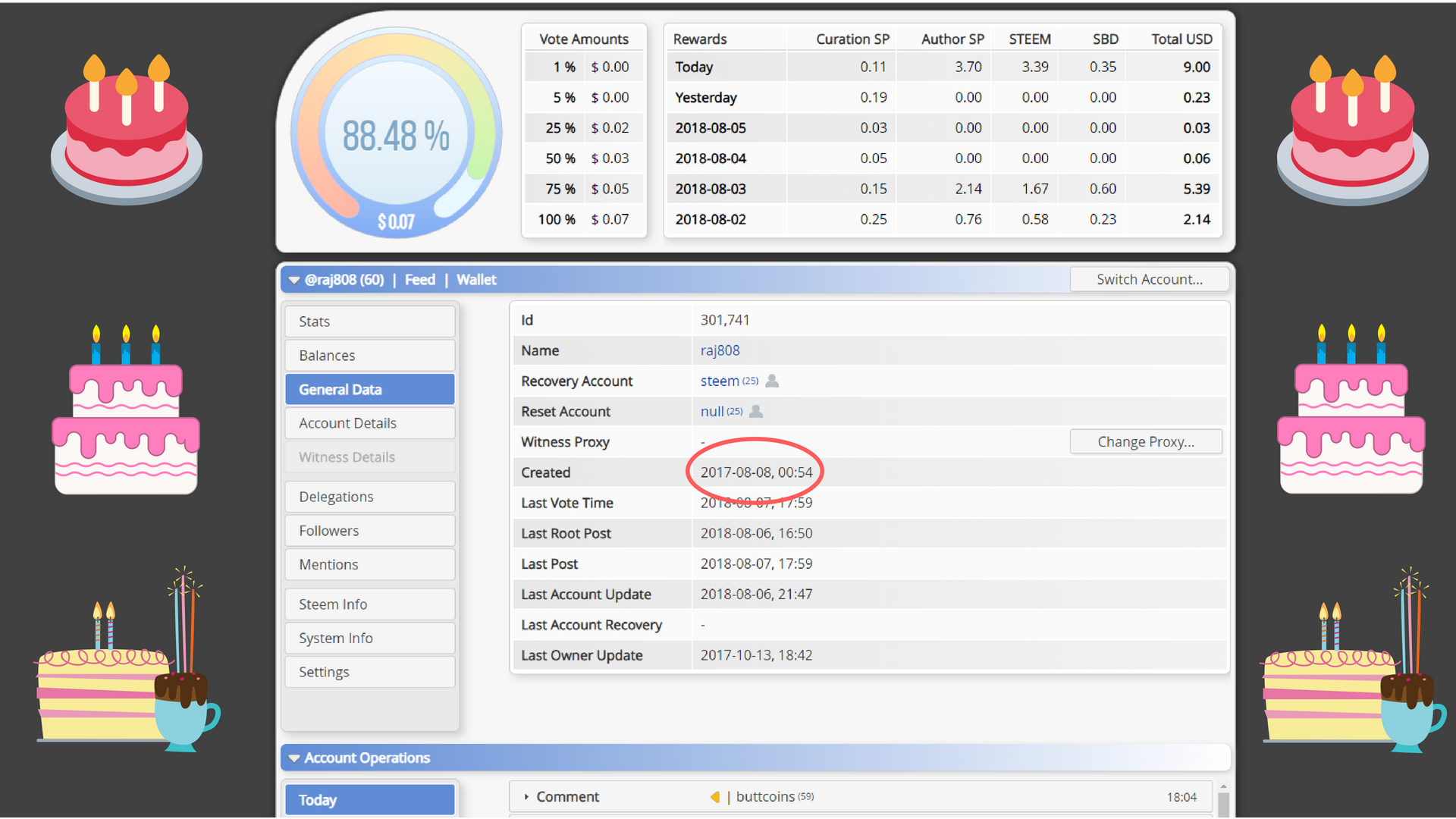Select the Today operations filter

click(370, 800)
